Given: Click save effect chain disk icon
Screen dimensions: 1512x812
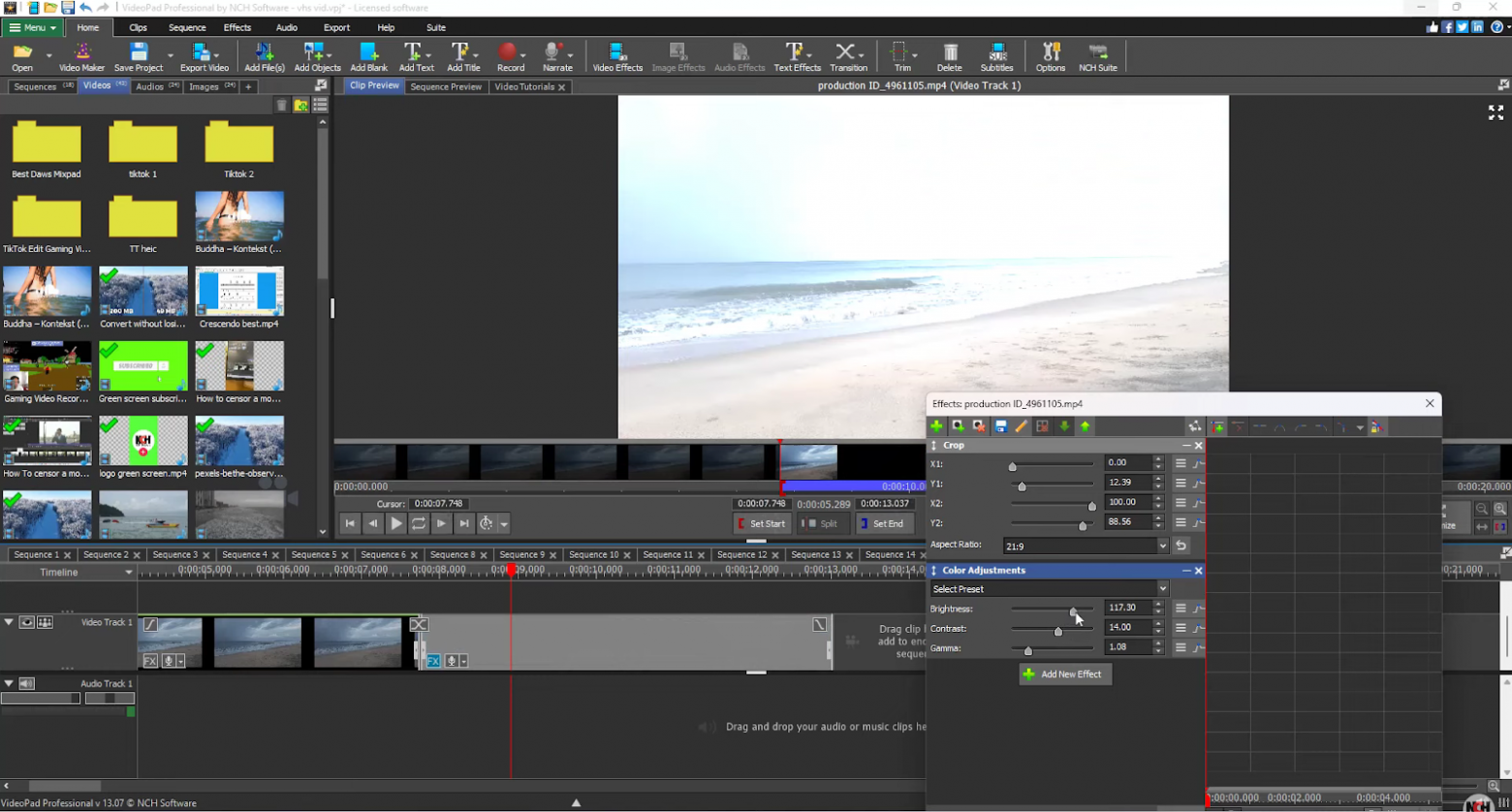Looking at the screenshot, I should click(1001, 426).
